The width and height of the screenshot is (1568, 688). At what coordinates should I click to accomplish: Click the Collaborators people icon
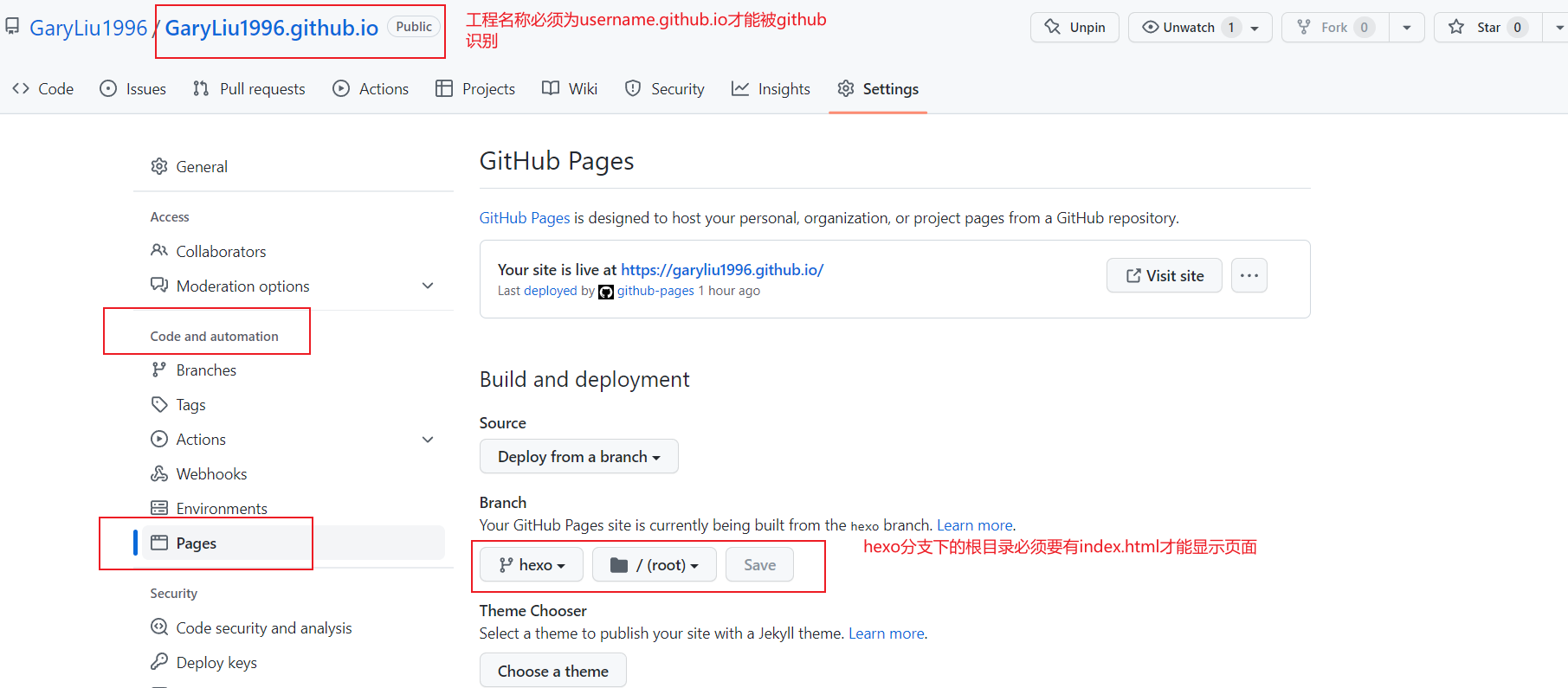[159, 251]
